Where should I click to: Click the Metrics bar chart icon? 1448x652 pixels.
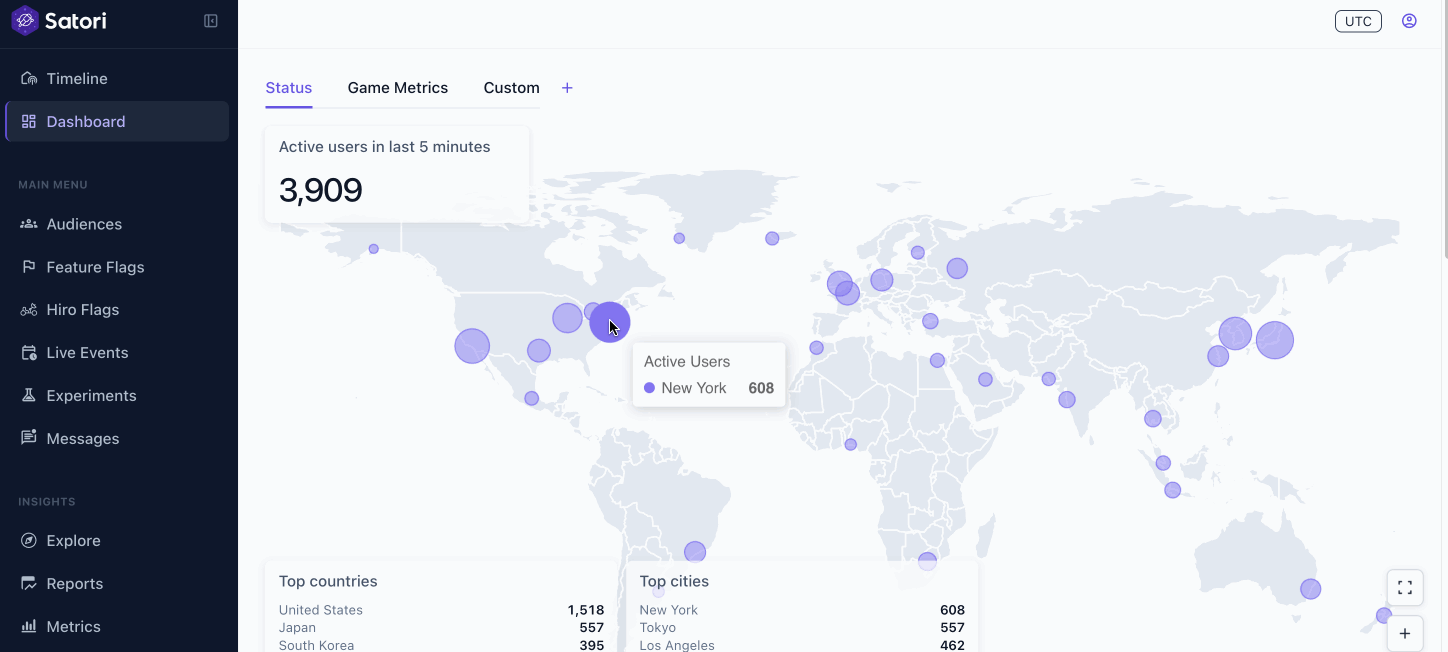(29, 627)
